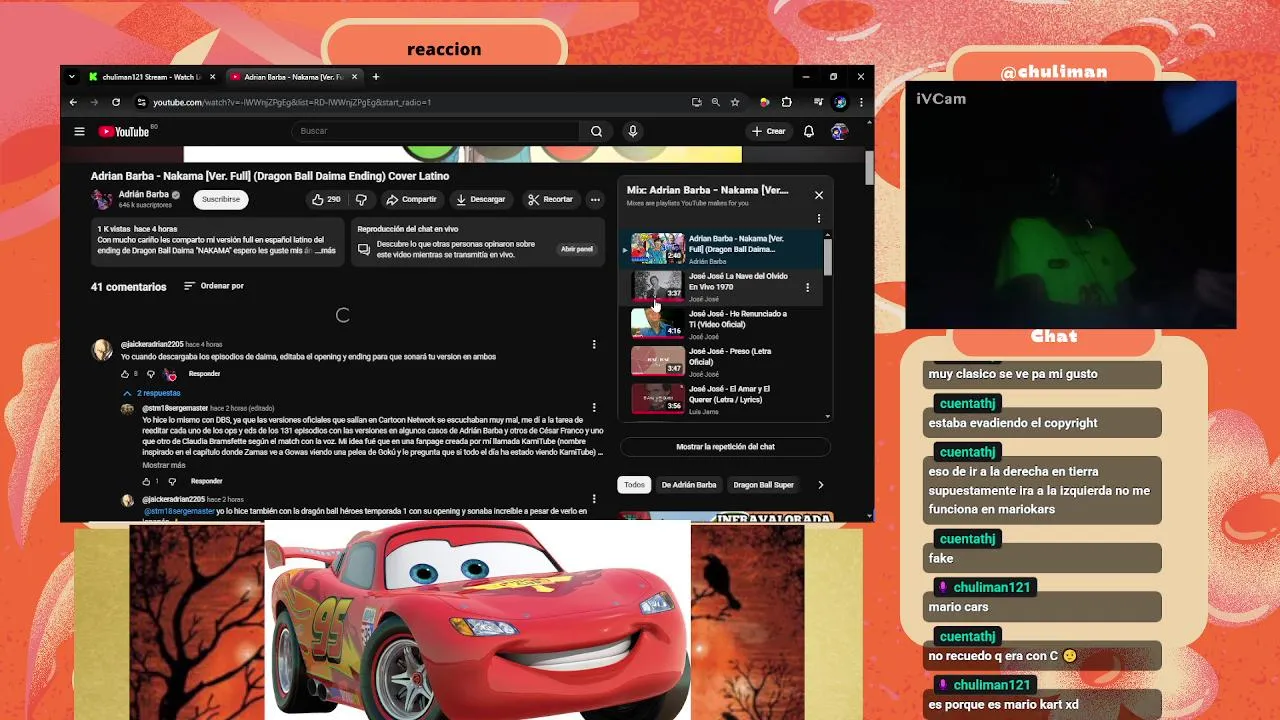Bookmark this page with star icon
Image resolution: width=1280 pixels, height=720 pixels.
(x=735, y=102)
